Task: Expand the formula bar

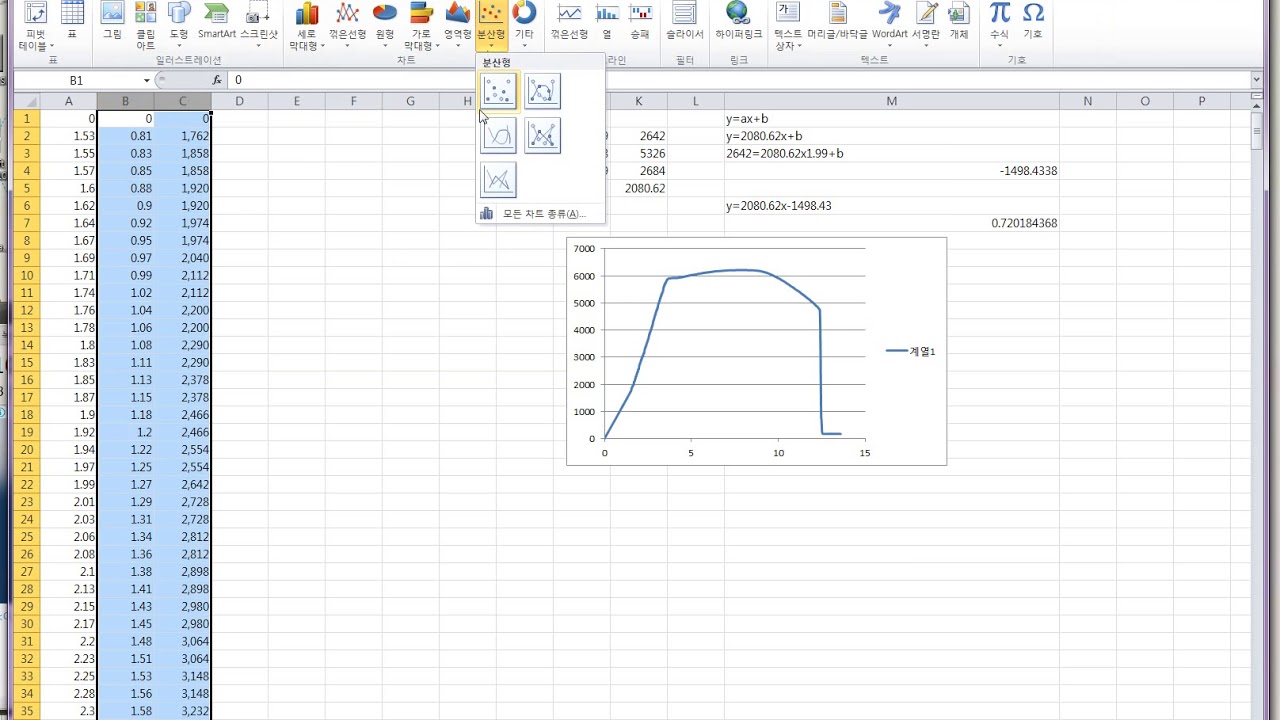Action: [x=1257, y=80]
